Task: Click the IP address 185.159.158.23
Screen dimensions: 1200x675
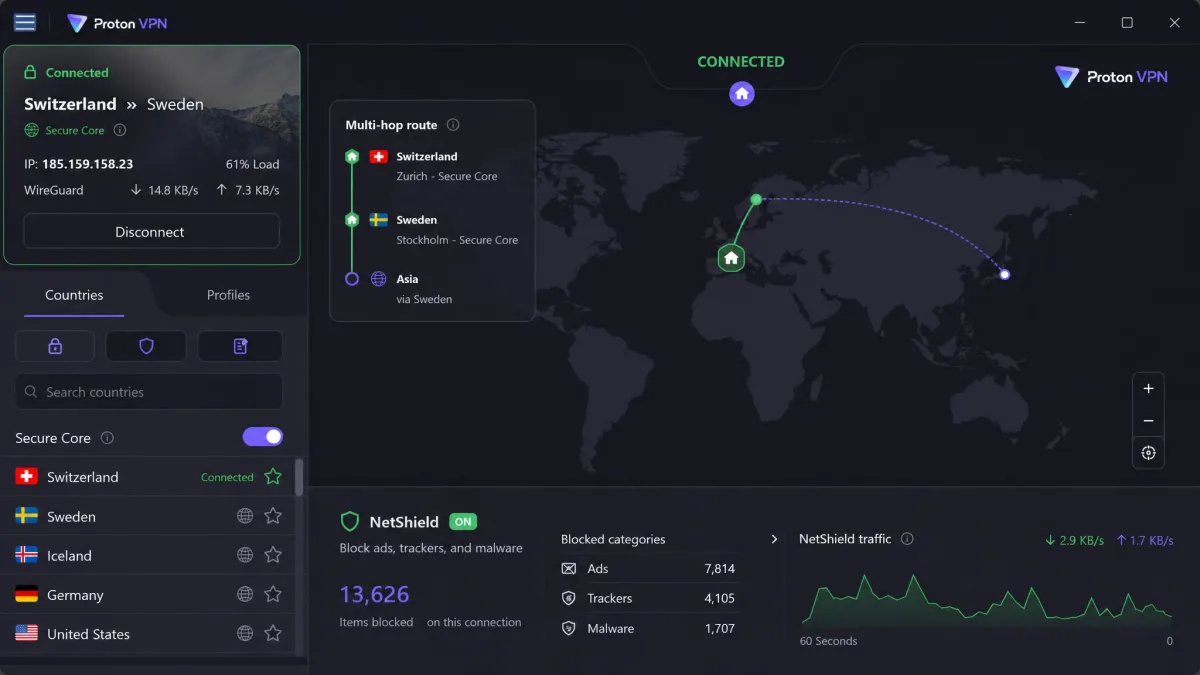Action: (x=87, y=164)
